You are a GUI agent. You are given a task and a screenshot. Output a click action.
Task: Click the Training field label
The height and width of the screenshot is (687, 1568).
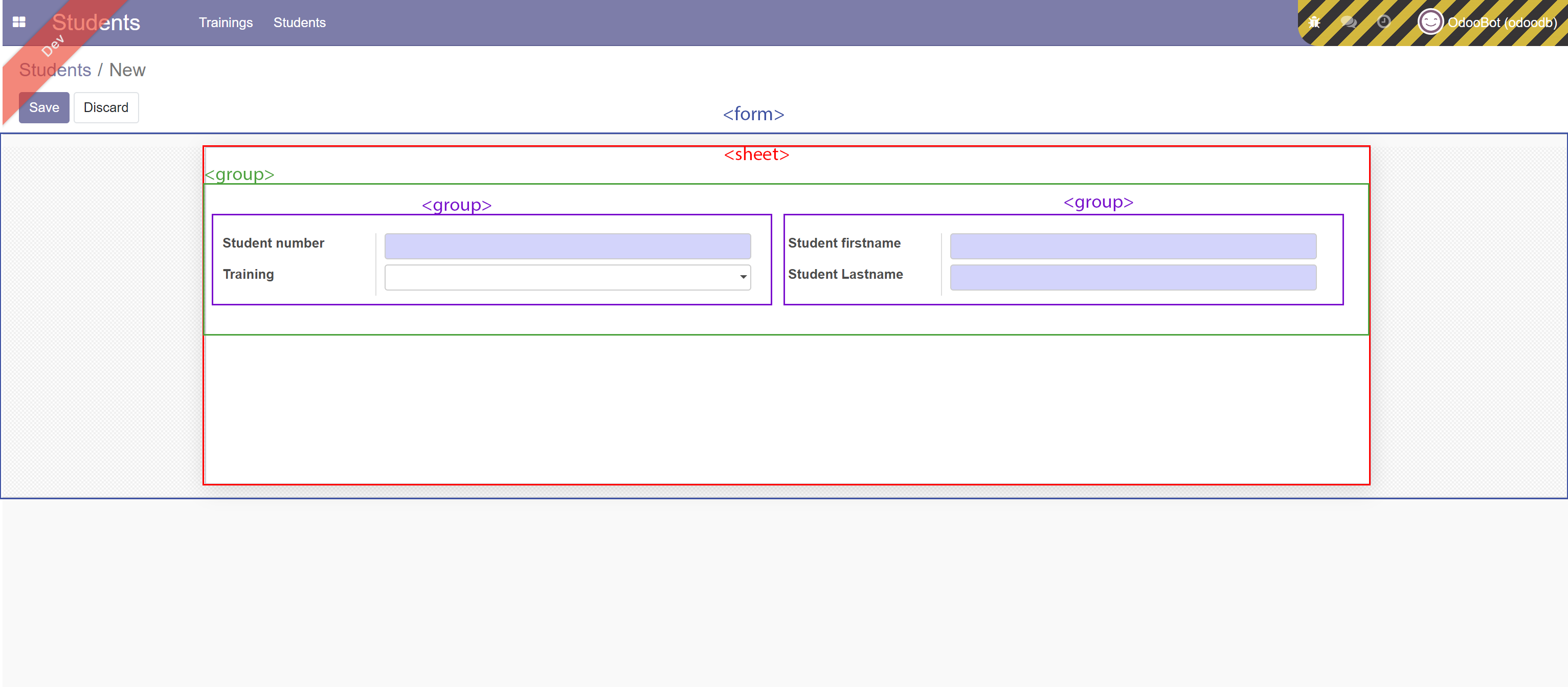coord(249,275)
